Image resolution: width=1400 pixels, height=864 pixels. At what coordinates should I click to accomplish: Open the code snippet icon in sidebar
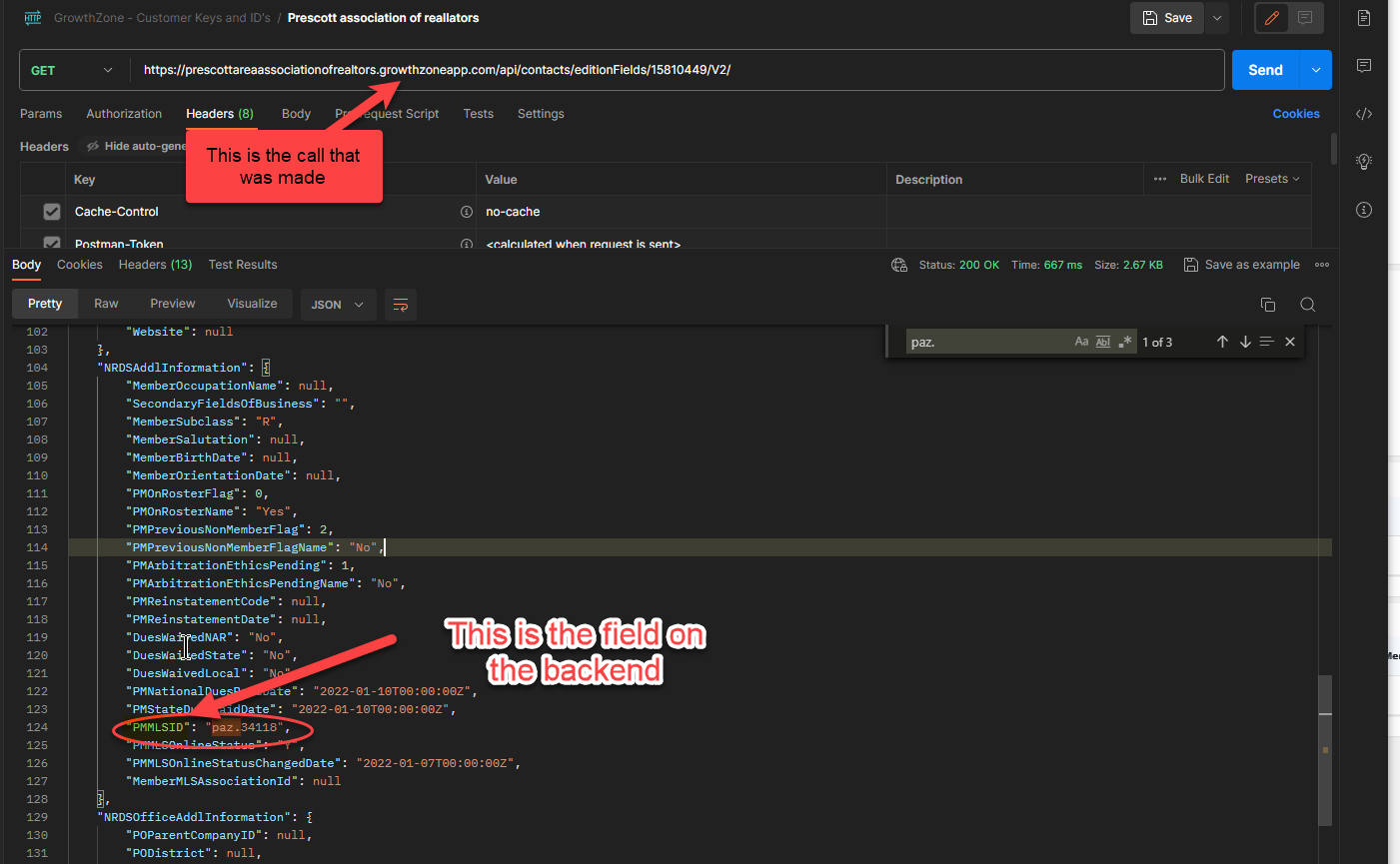[1364, 114]
